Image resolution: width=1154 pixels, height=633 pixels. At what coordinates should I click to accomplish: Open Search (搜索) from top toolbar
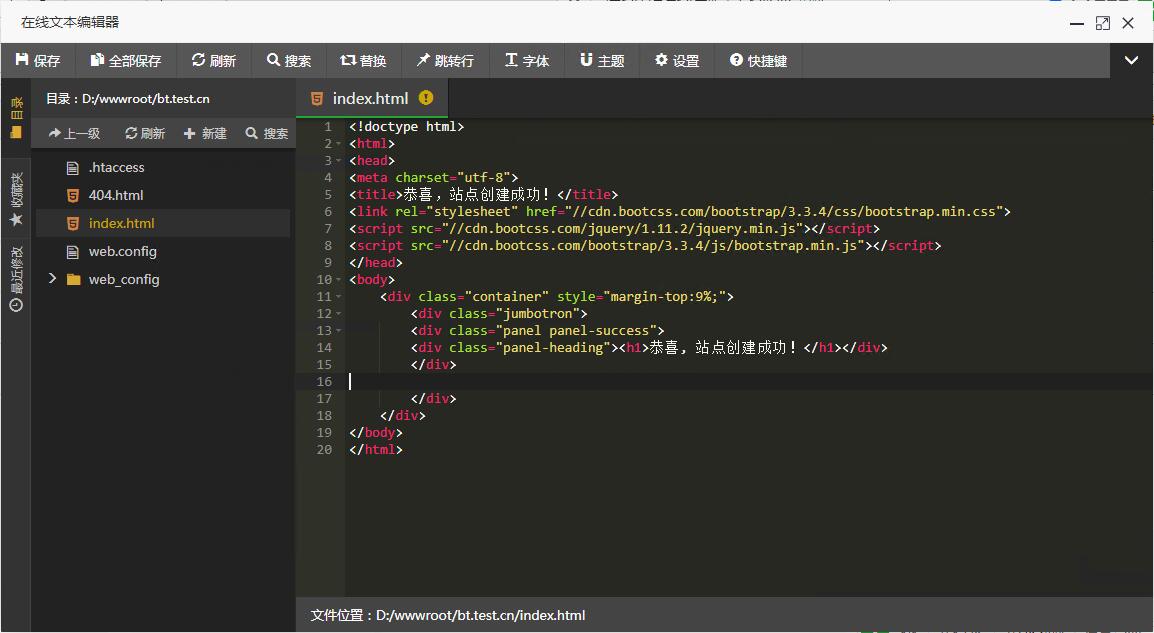289,61
